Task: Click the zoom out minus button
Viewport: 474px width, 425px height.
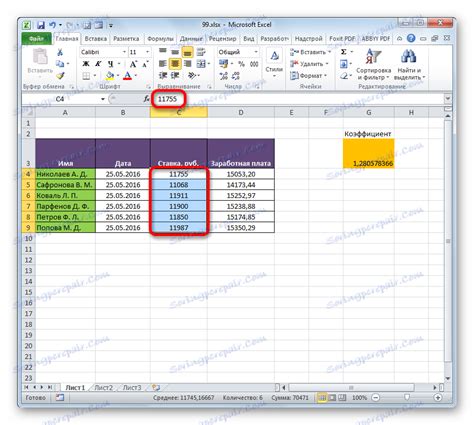Action: tap(375, 397)
